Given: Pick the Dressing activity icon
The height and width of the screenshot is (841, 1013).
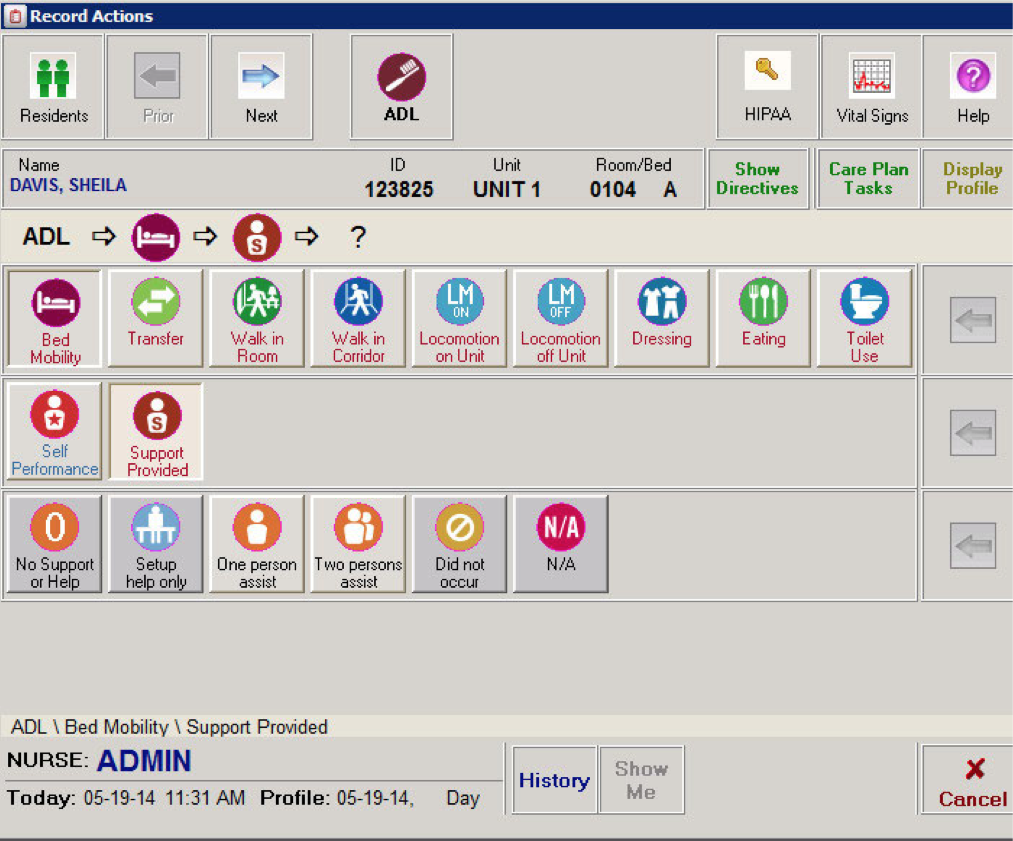Looking at the screenshot, I should click(x=661, y=318).
